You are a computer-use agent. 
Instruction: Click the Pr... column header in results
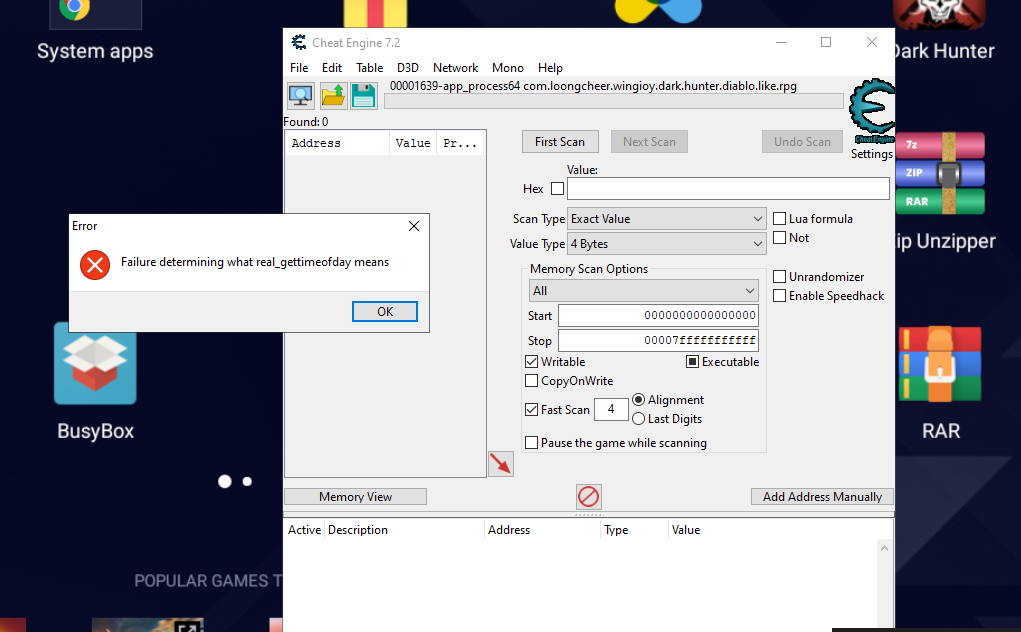pos(460,143)
